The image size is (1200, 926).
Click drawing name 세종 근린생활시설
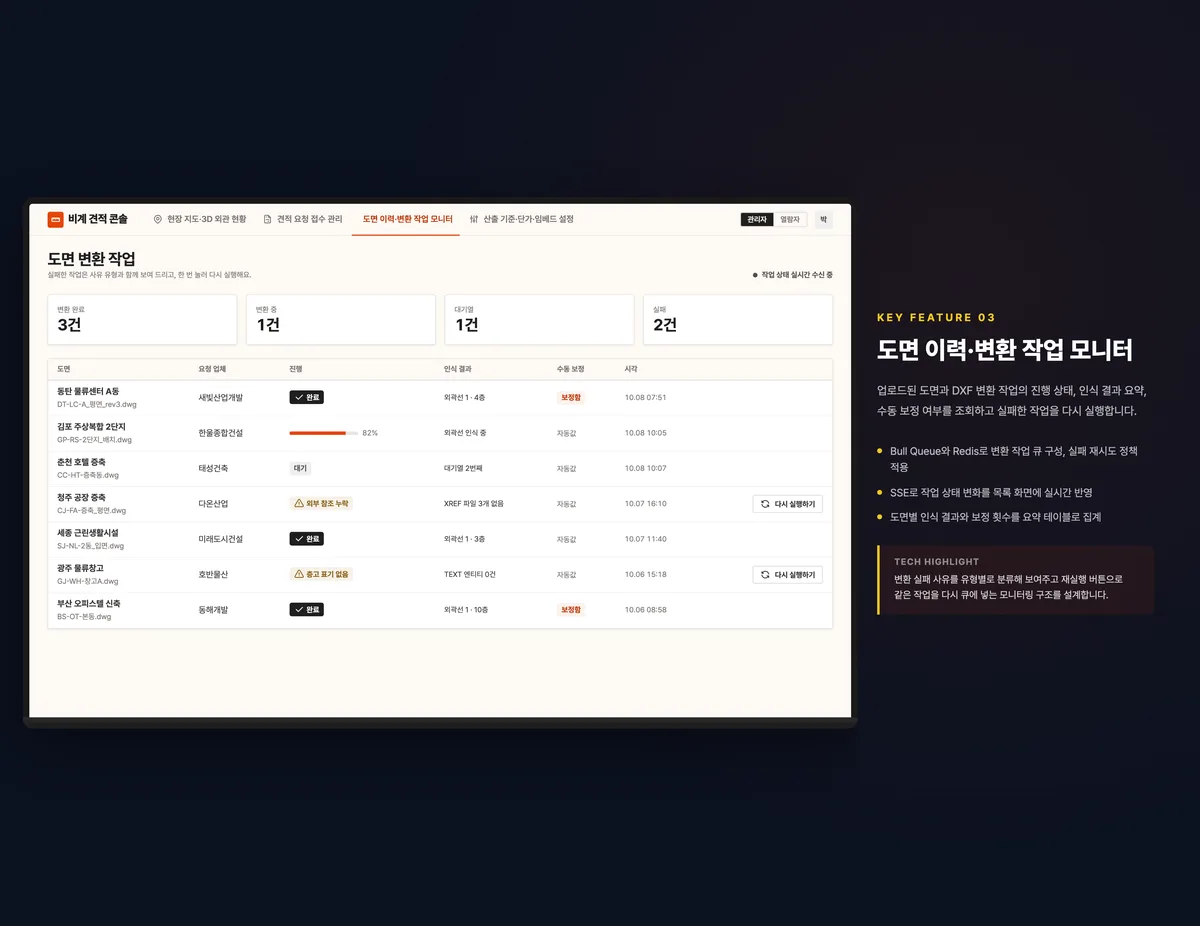[89, 533]
